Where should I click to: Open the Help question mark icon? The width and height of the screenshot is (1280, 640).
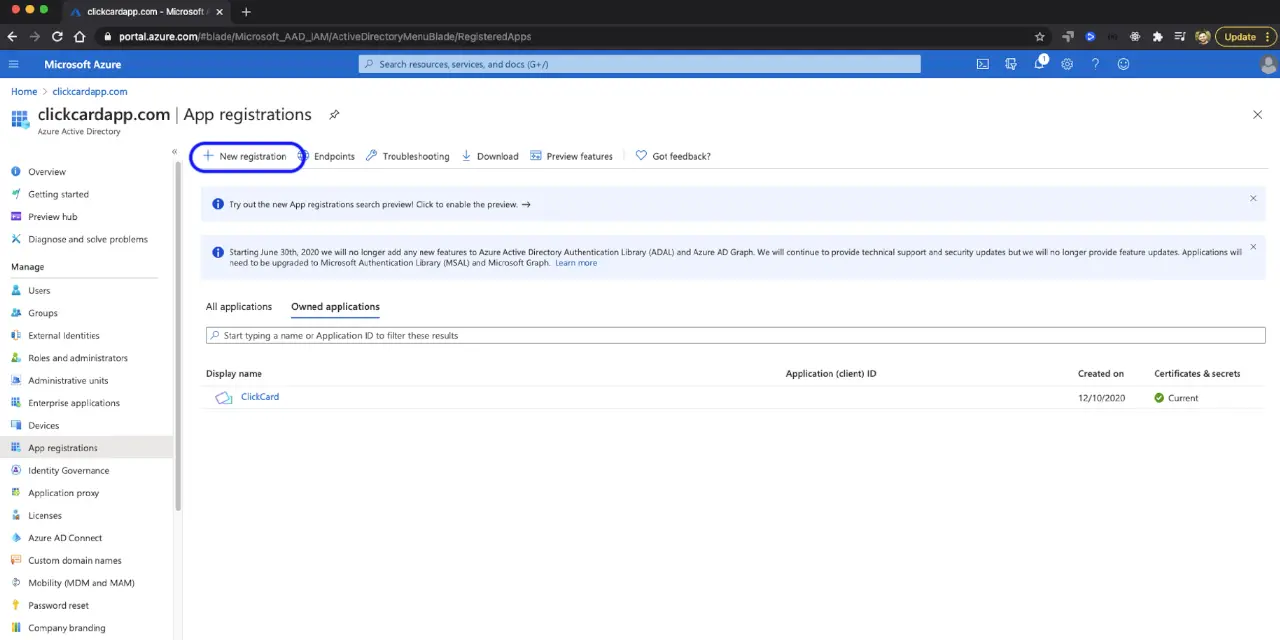click(x=1095, y=63)
